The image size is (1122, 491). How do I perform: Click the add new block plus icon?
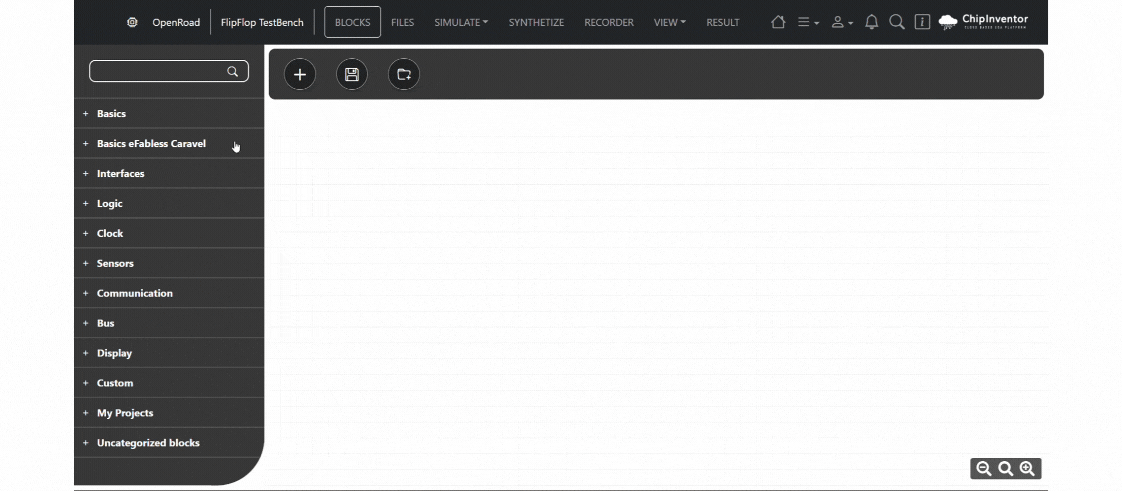300,74
